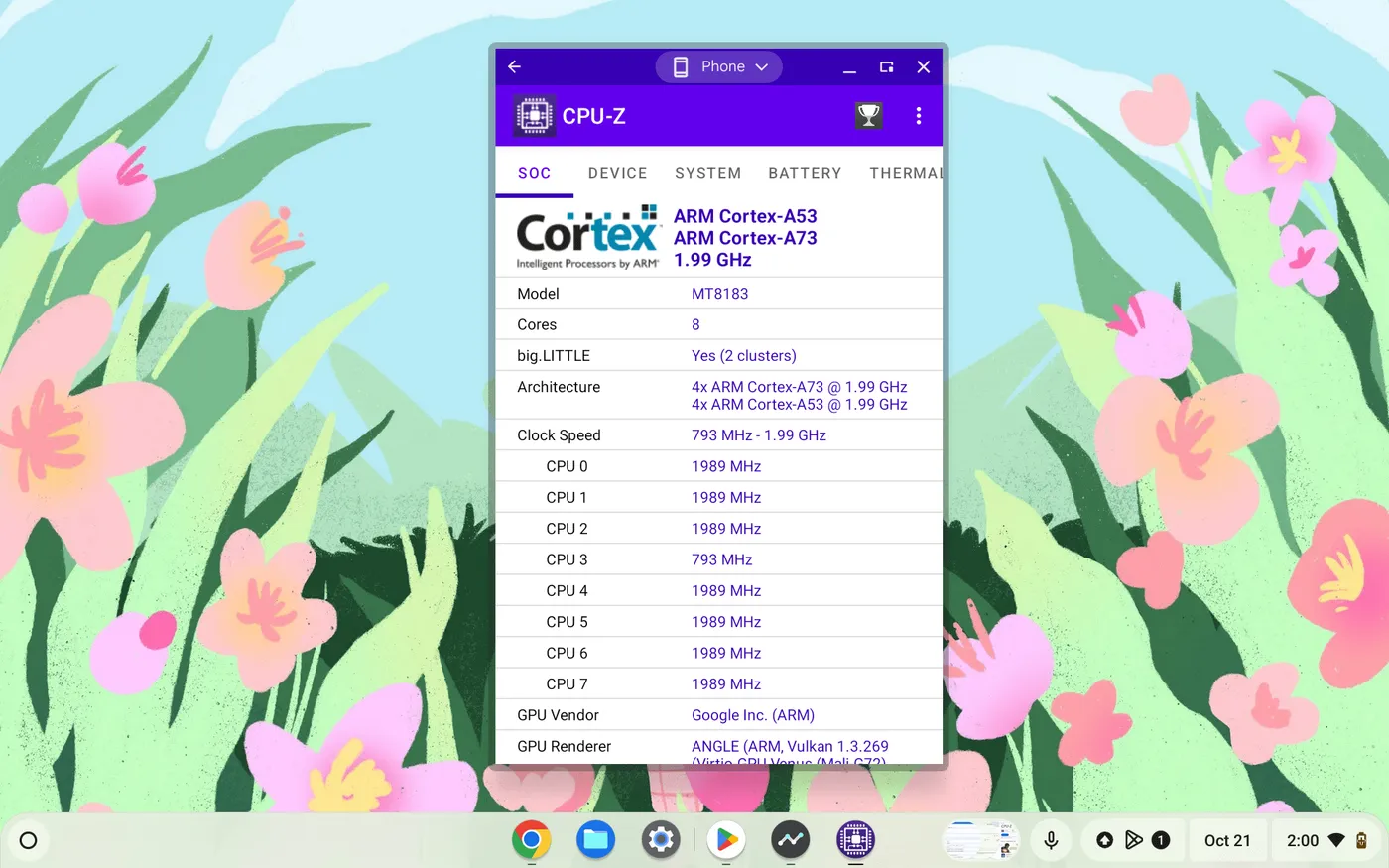Click the '793 MHz - 1.99 GHz' value

(x=759, y=435)
